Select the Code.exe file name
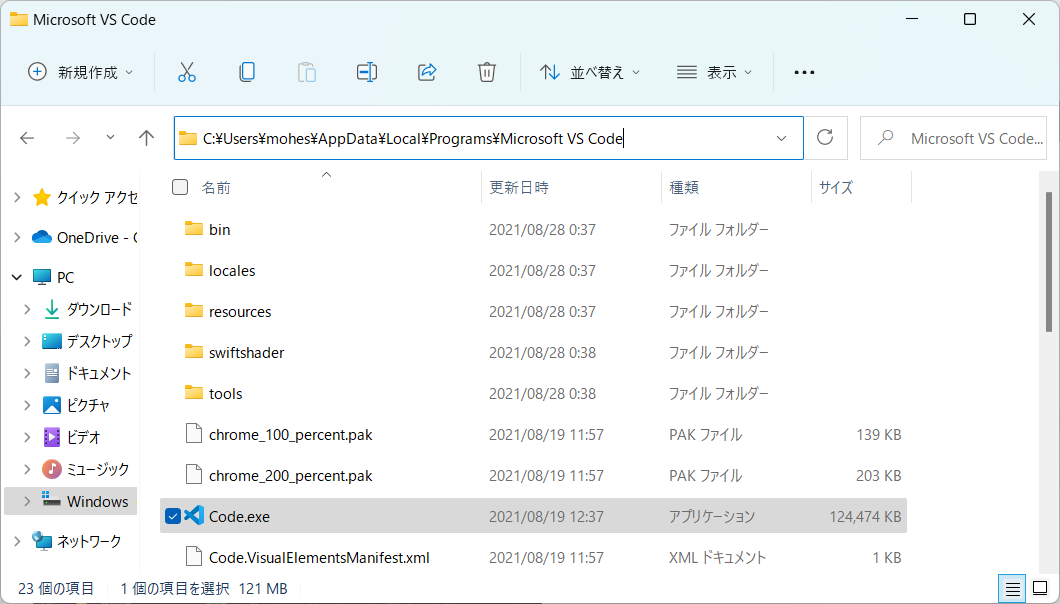Image resolution: width=1060 pixels, height=604 pixels. coord(239,517)
